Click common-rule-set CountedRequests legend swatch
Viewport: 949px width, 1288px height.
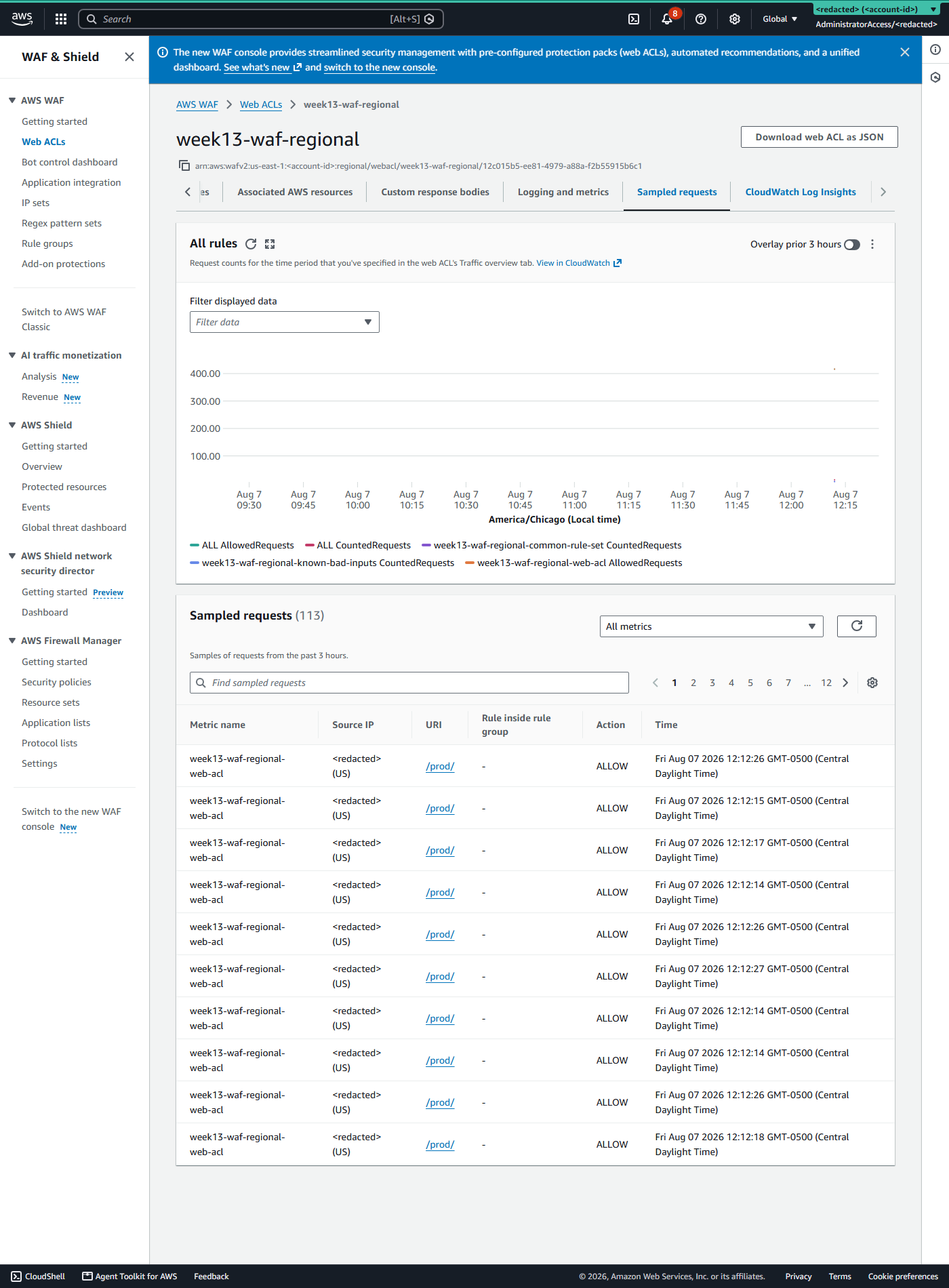426,545
